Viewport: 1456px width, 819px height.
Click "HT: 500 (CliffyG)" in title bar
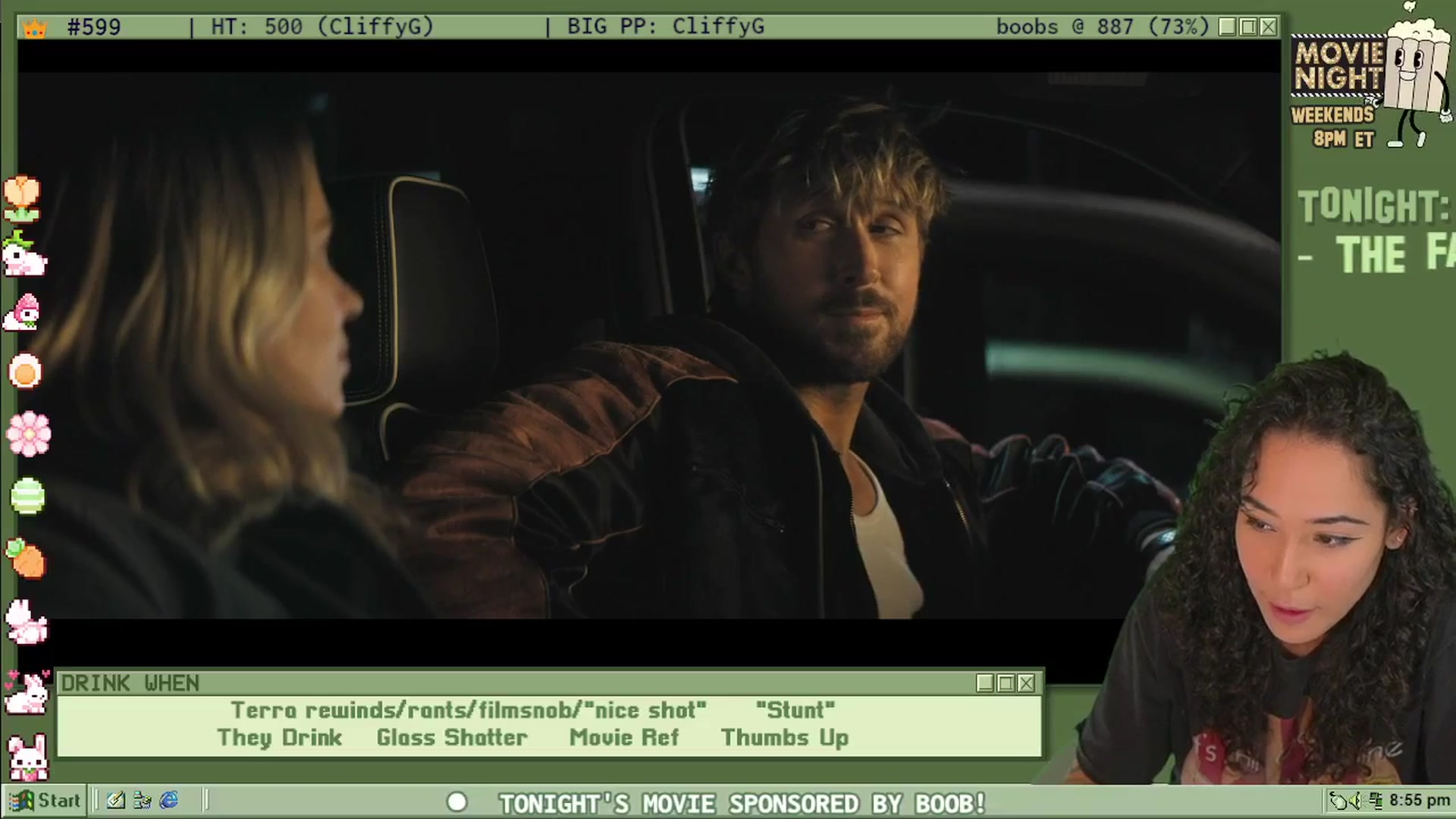pyautogui.click(x=322, y=27)
